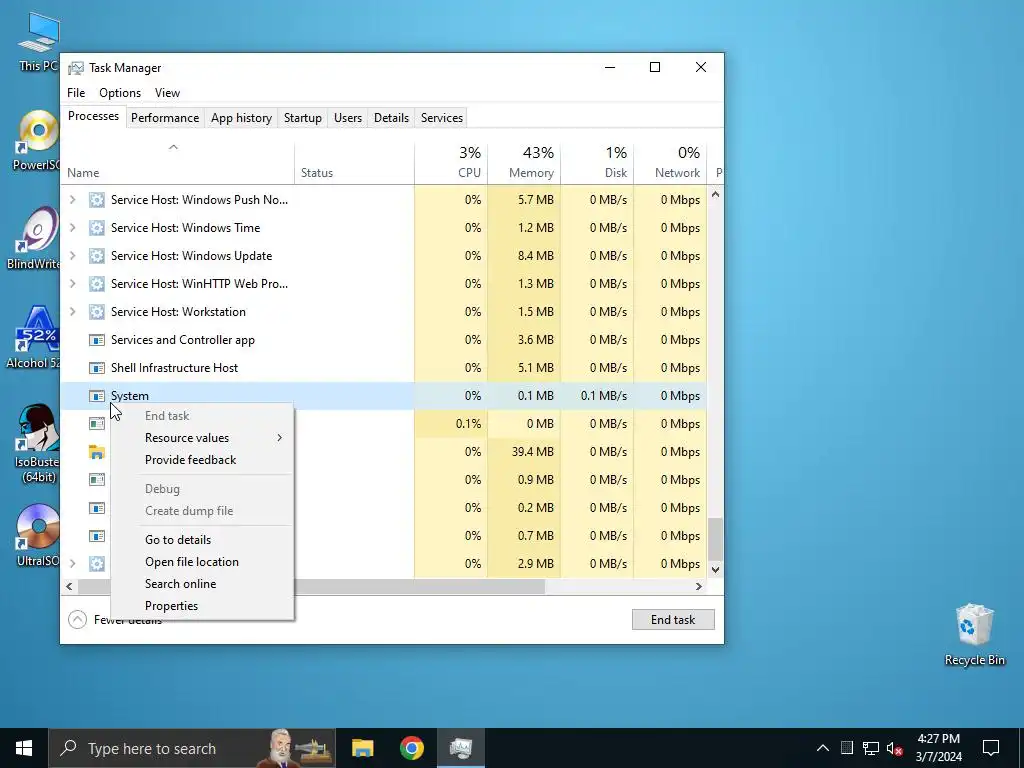The height and width of the screenshot is (768, 1024).
Task: Select the Alcohol 52% desktop shortcut
Action: (34, 338)
